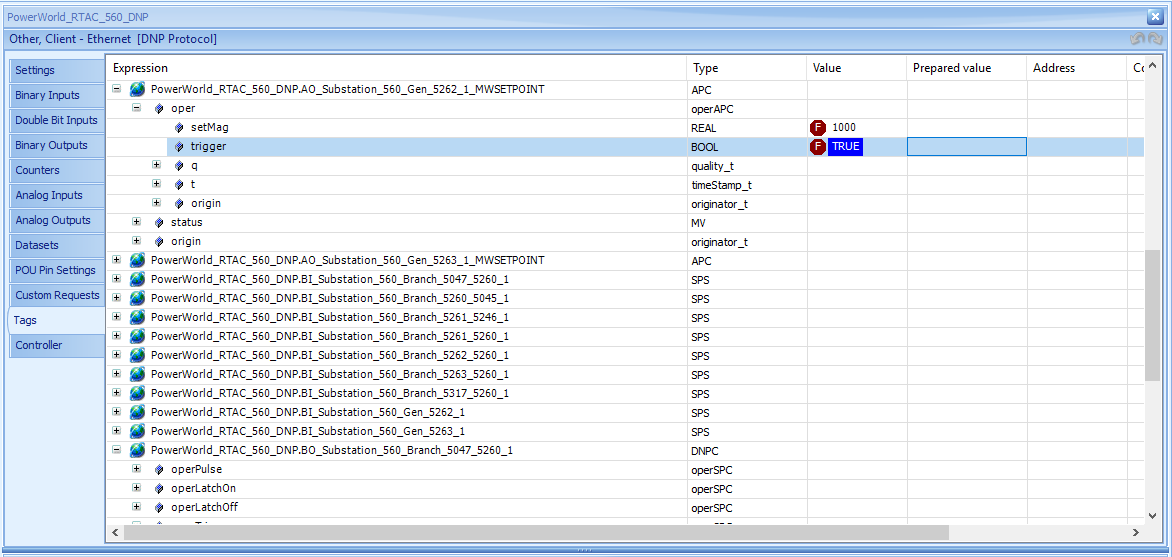The width and height of the screenshot is (1172, 557).
Task: Click globe icon of BI_Substation_560_Gen_5263_1
Action: (x=138, y=431)
